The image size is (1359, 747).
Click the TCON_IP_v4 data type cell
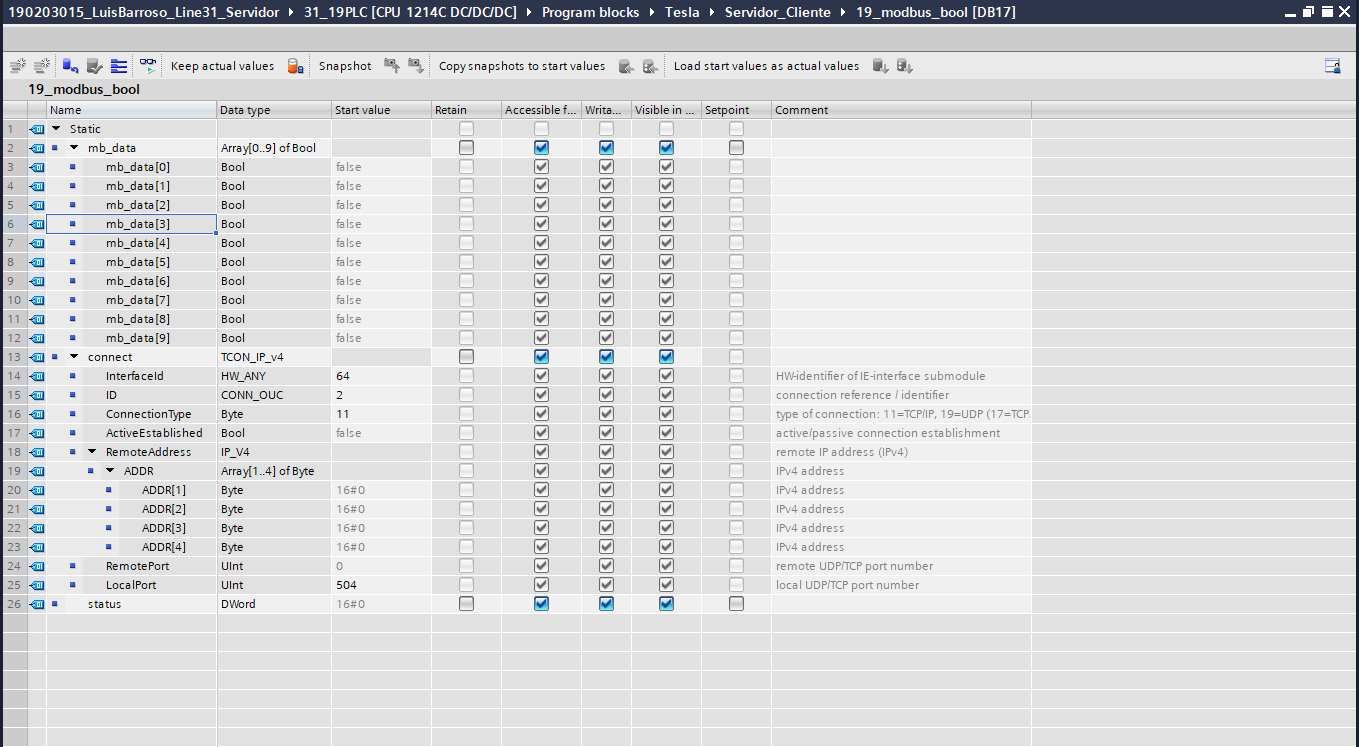(x=275, y=357)
